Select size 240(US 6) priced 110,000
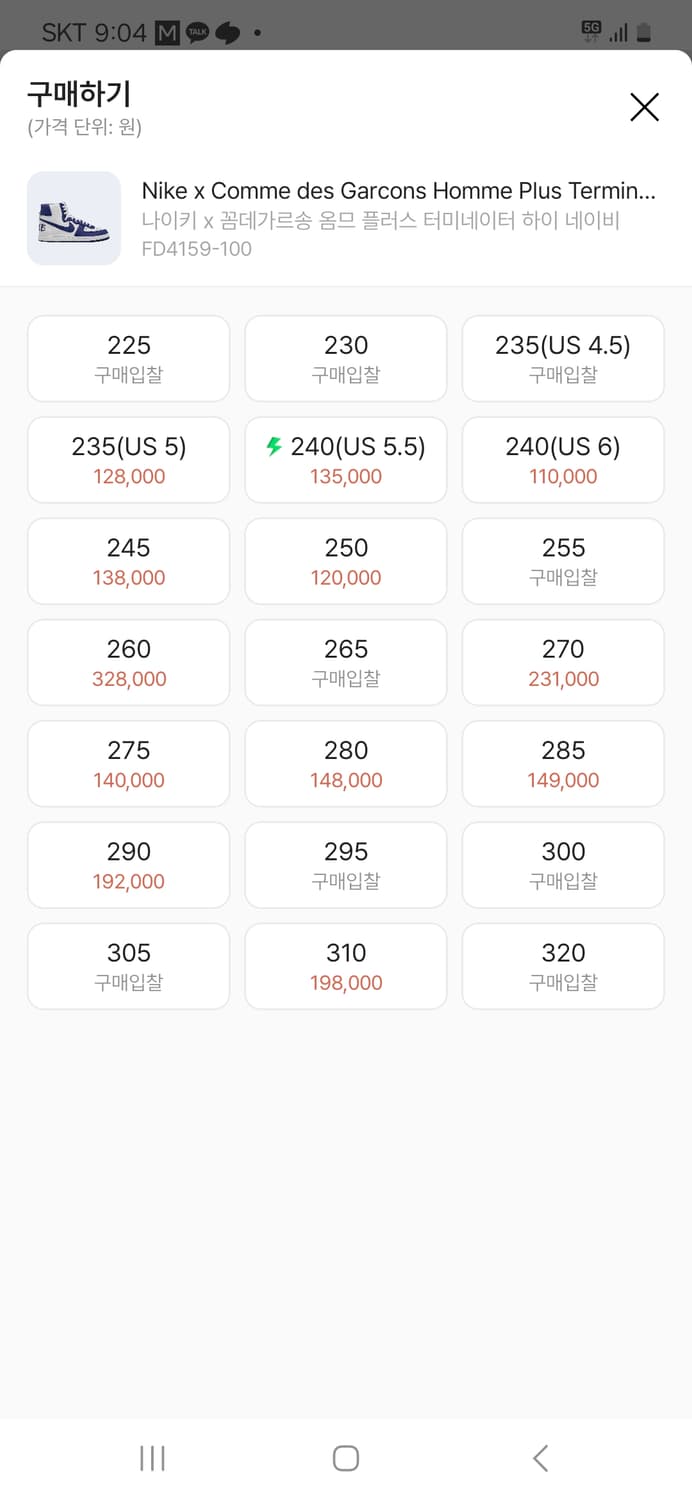This screenshot has height=1500, width=692. [563, 460]
